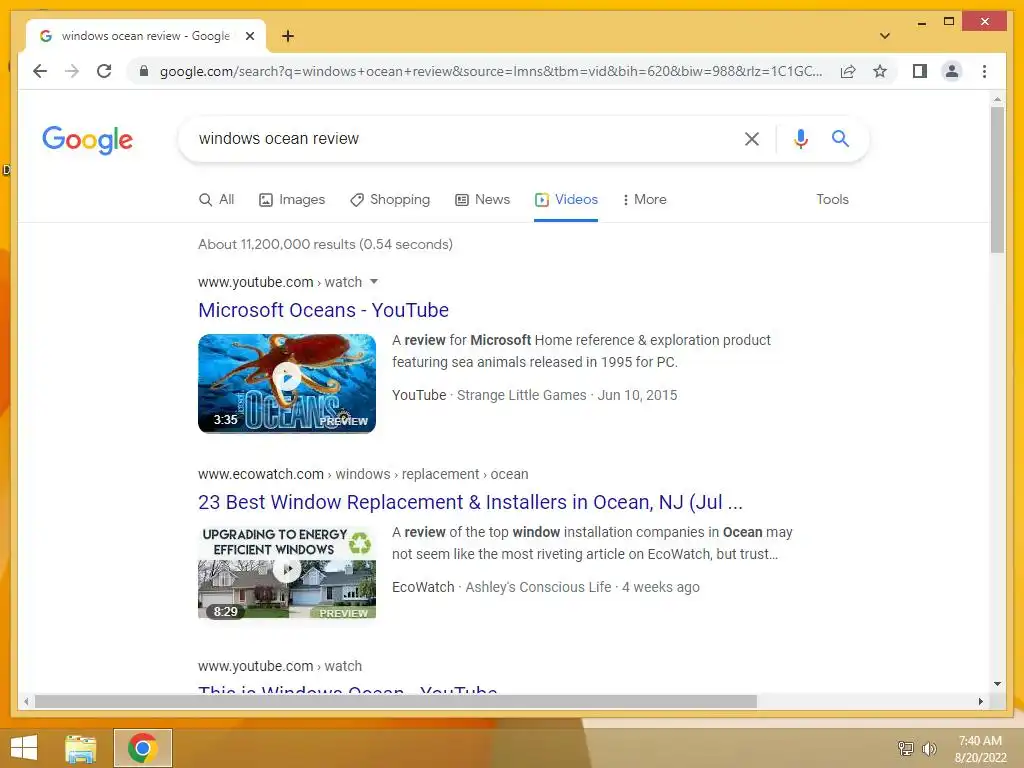Click the horizontal scroll right arrow
The image size is (1024, 768).
click(x=980, y=701)
